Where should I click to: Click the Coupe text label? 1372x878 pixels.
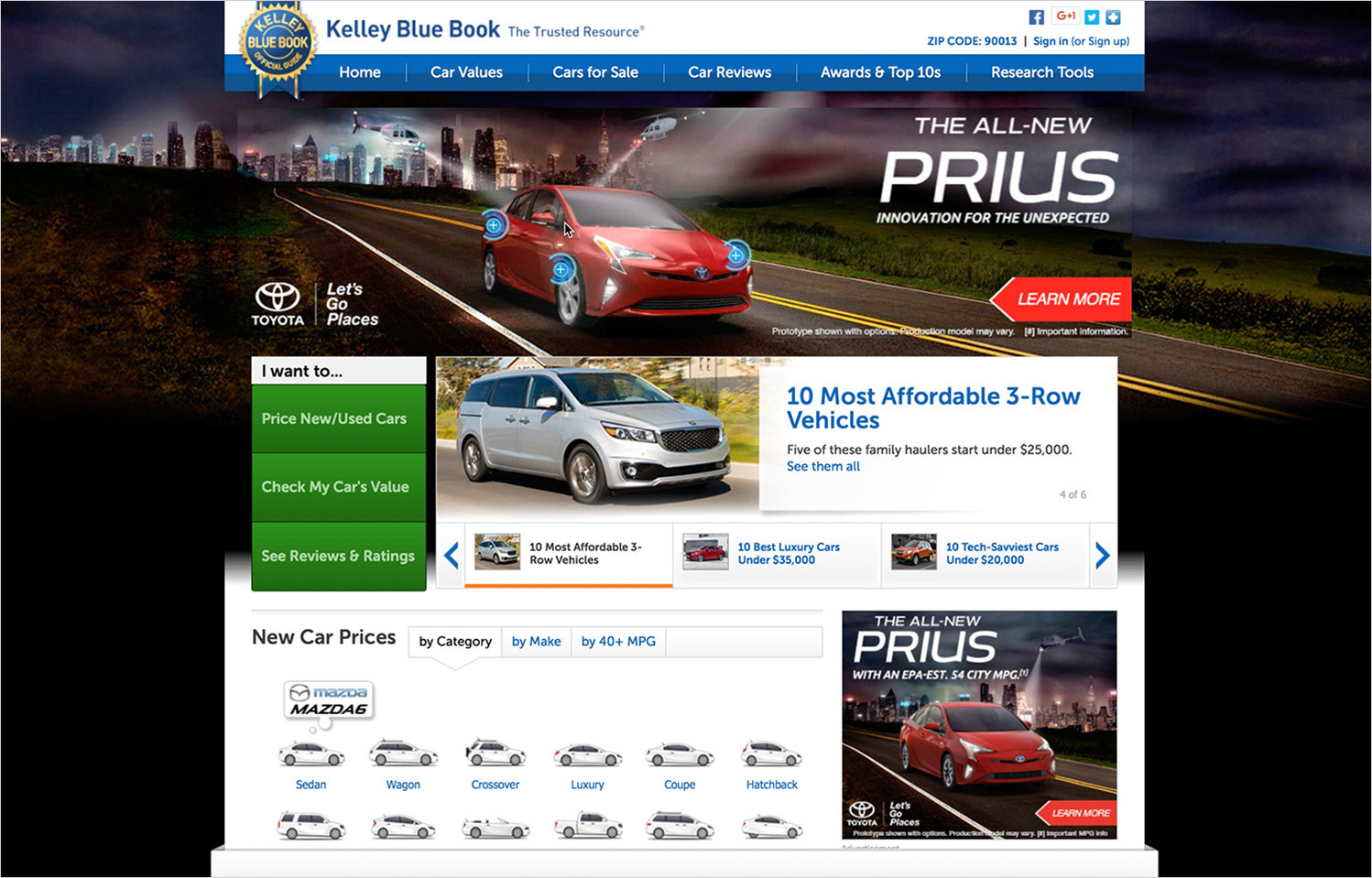(680, 786)
